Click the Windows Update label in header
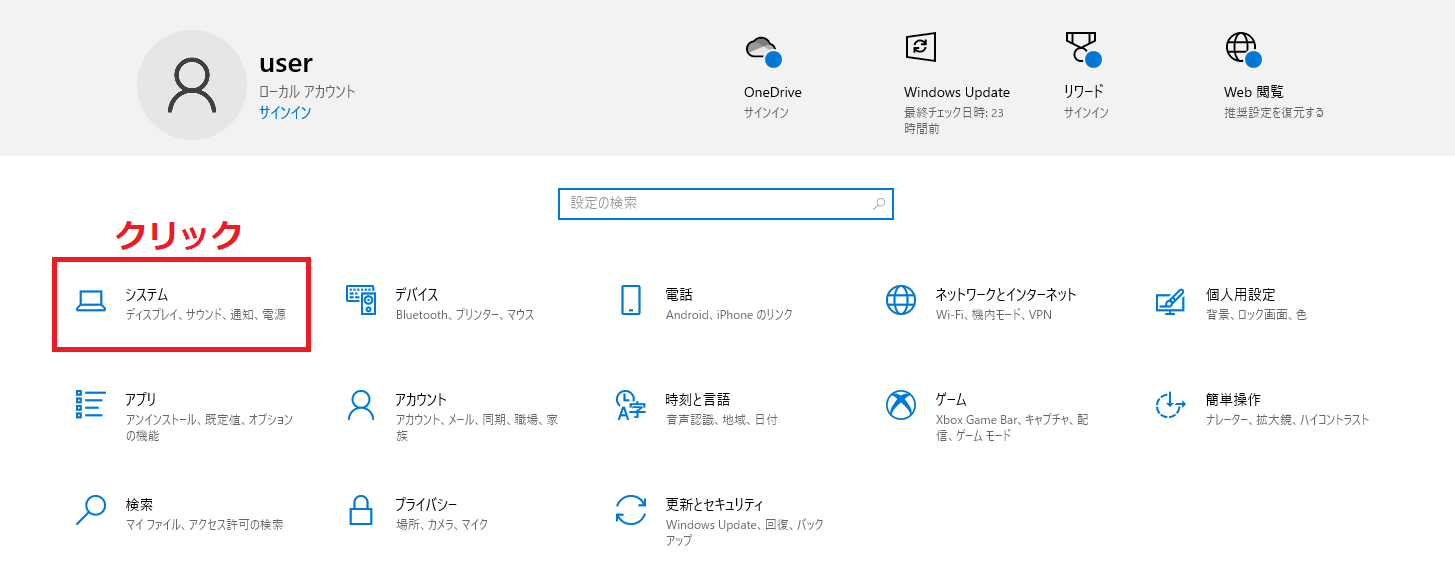This screenshot has height=588, width=1455. click(x=957, y=92)
